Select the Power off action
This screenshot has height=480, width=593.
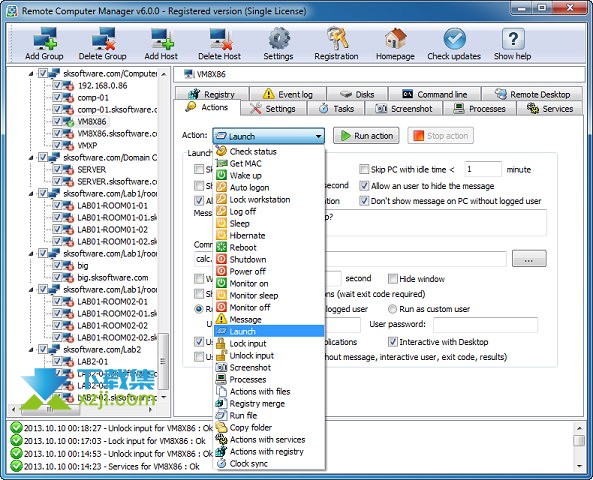(x=269, y=272)
